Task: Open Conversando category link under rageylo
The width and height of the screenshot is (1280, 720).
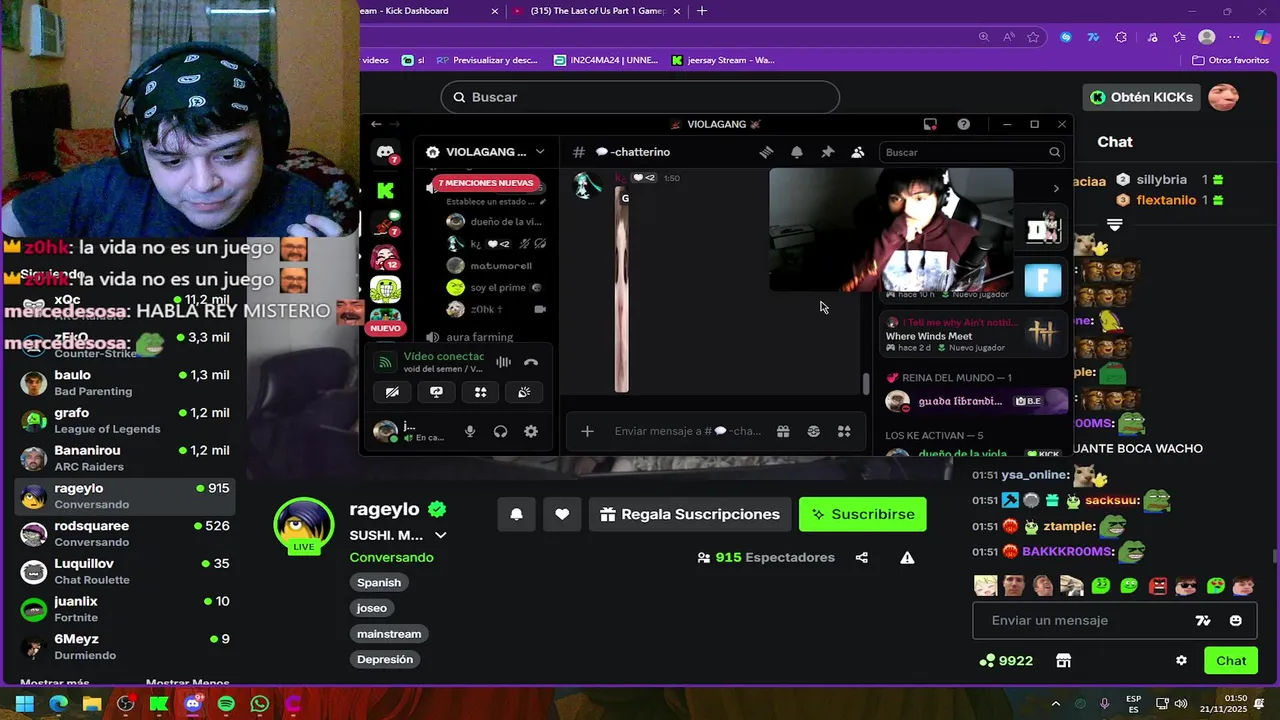Action: pos(391,557)
